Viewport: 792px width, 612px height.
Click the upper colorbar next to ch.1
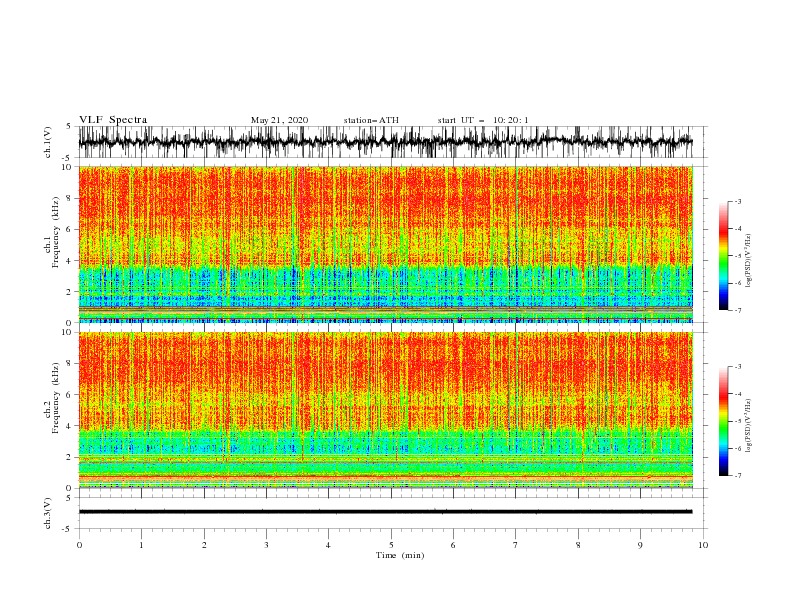pyautogui.click(x=723, y=256)
